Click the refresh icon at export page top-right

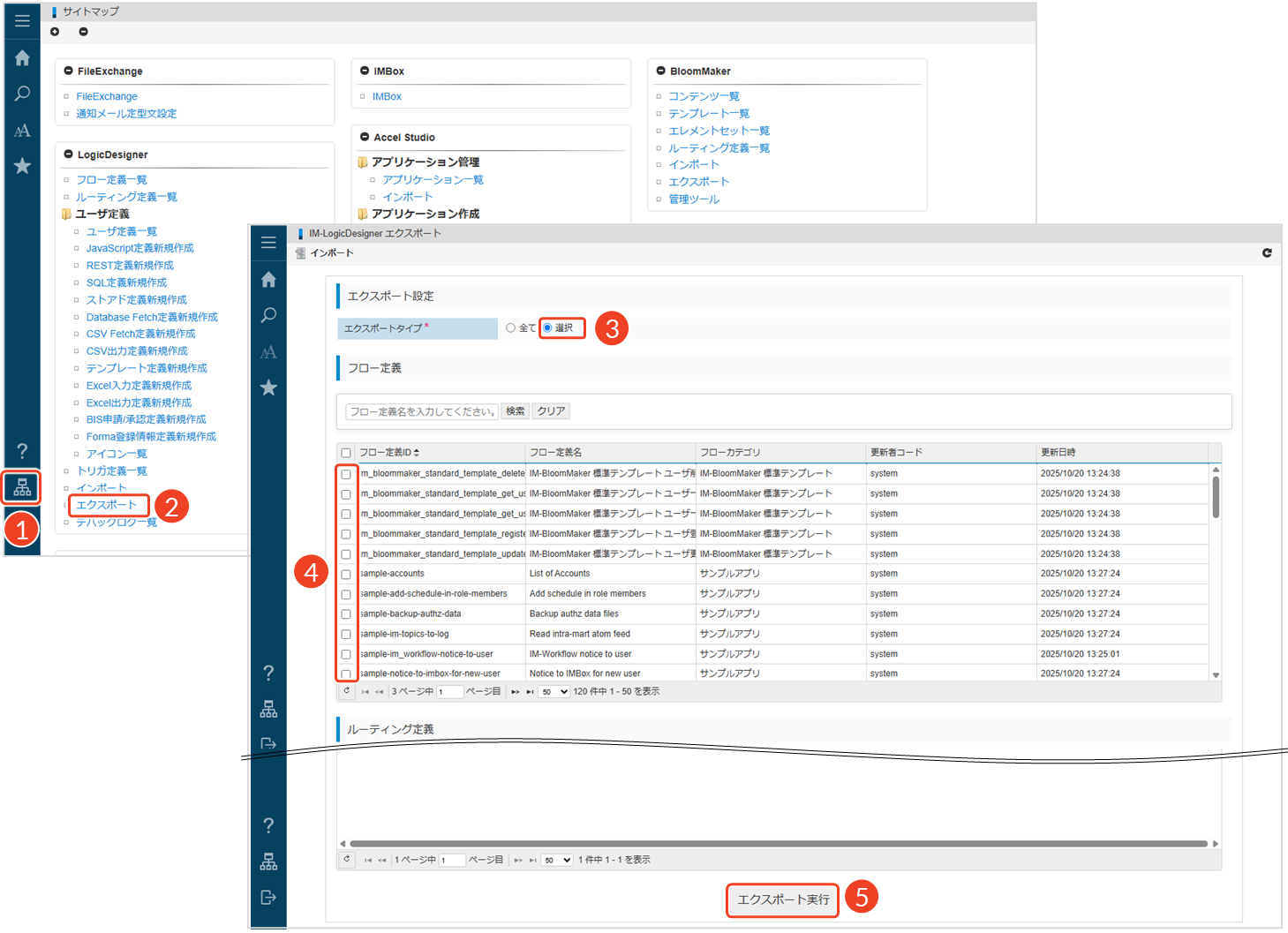coord(1267,252)
